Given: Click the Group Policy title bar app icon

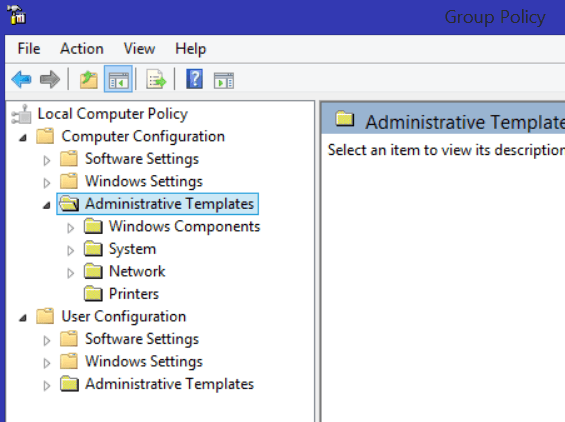Looking at the screenshot, I should 16,15.
